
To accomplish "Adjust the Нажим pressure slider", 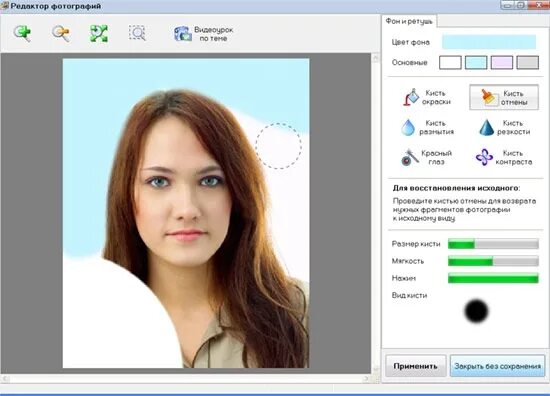I will [x=493, y=278].
